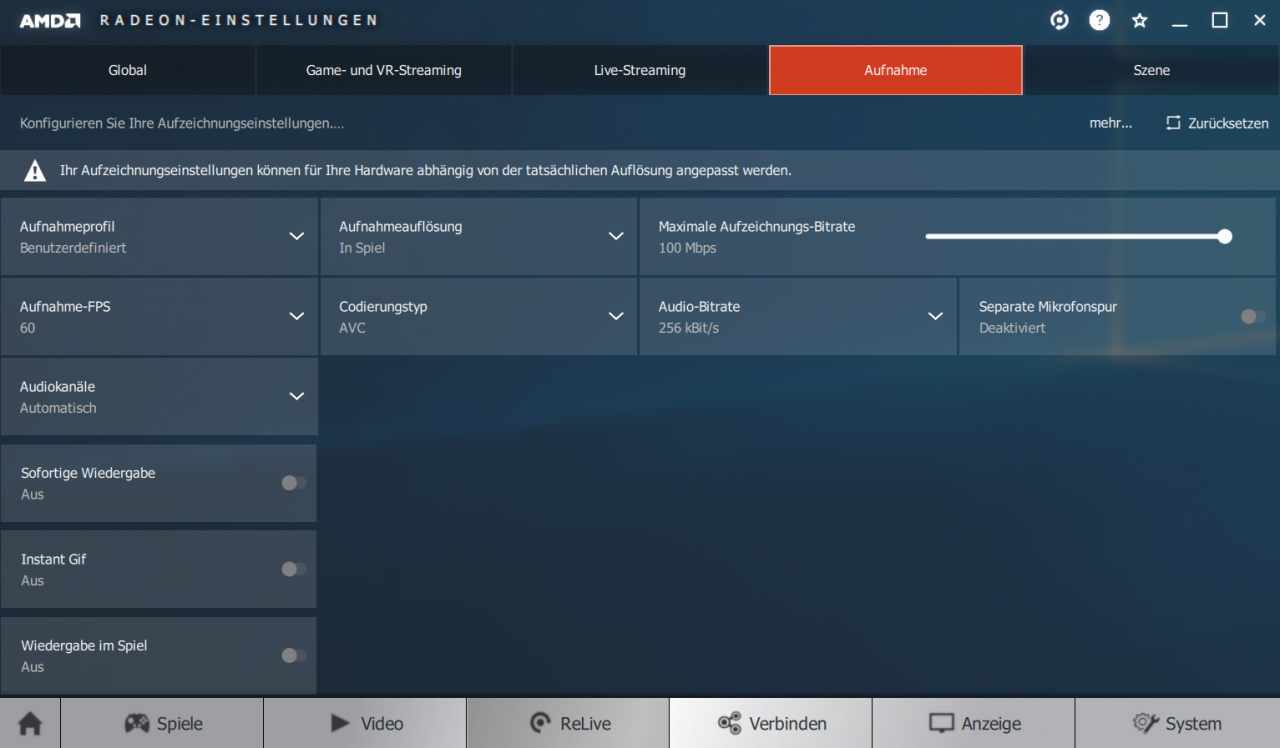Open the Anzeige display section

pos(974,724)
